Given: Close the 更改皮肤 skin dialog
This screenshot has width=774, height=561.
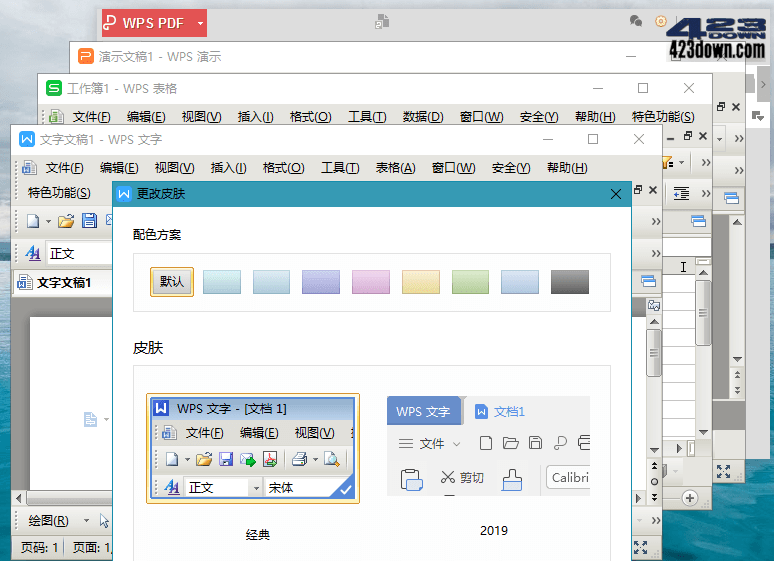Looking at the screenshot, I should [616, 194].
